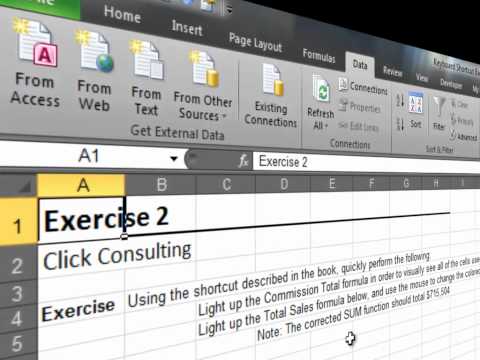
Task: Select row 5 header
Action: [17, 343]
